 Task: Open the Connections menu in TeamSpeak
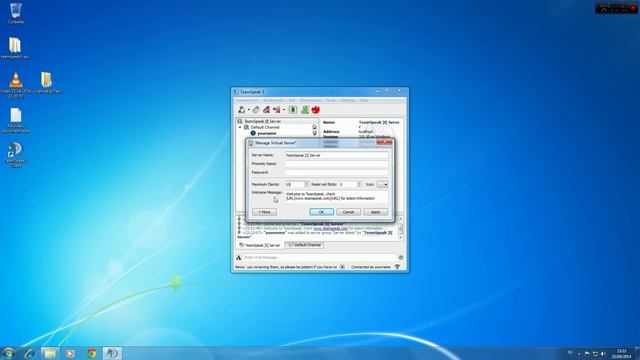point(247,100)
